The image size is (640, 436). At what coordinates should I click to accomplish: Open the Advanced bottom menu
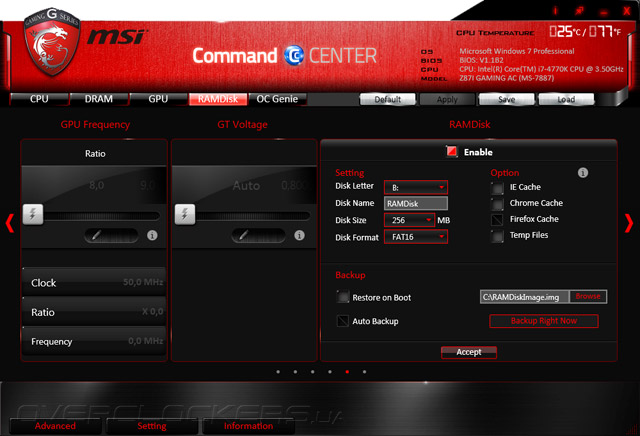click(55, 426)
